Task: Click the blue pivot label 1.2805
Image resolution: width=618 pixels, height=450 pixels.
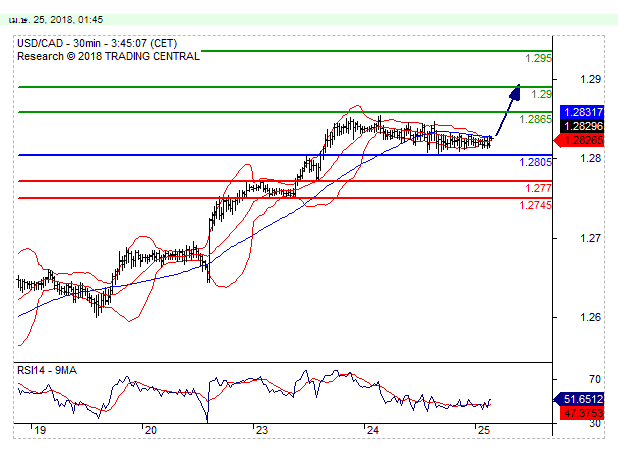Action: [535, 162]
